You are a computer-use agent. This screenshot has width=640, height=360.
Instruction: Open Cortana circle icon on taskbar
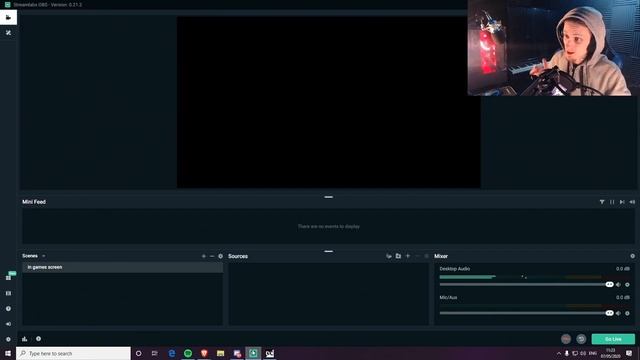[138, 353]
